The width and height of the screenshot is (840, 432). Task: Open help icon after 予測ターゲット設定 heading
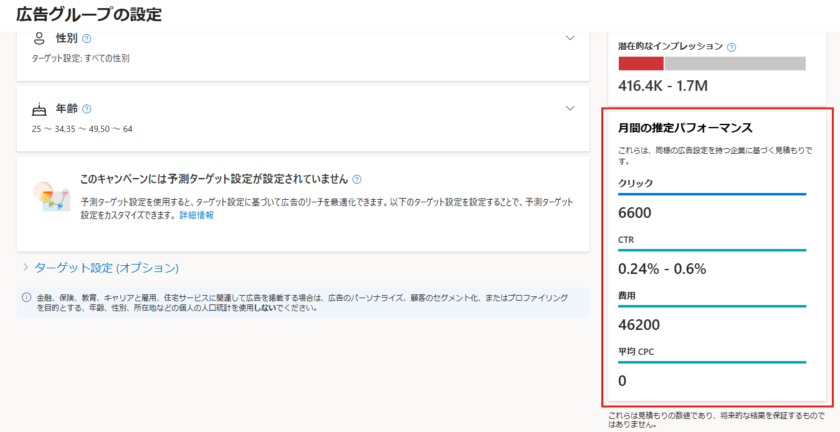(357, 180)
